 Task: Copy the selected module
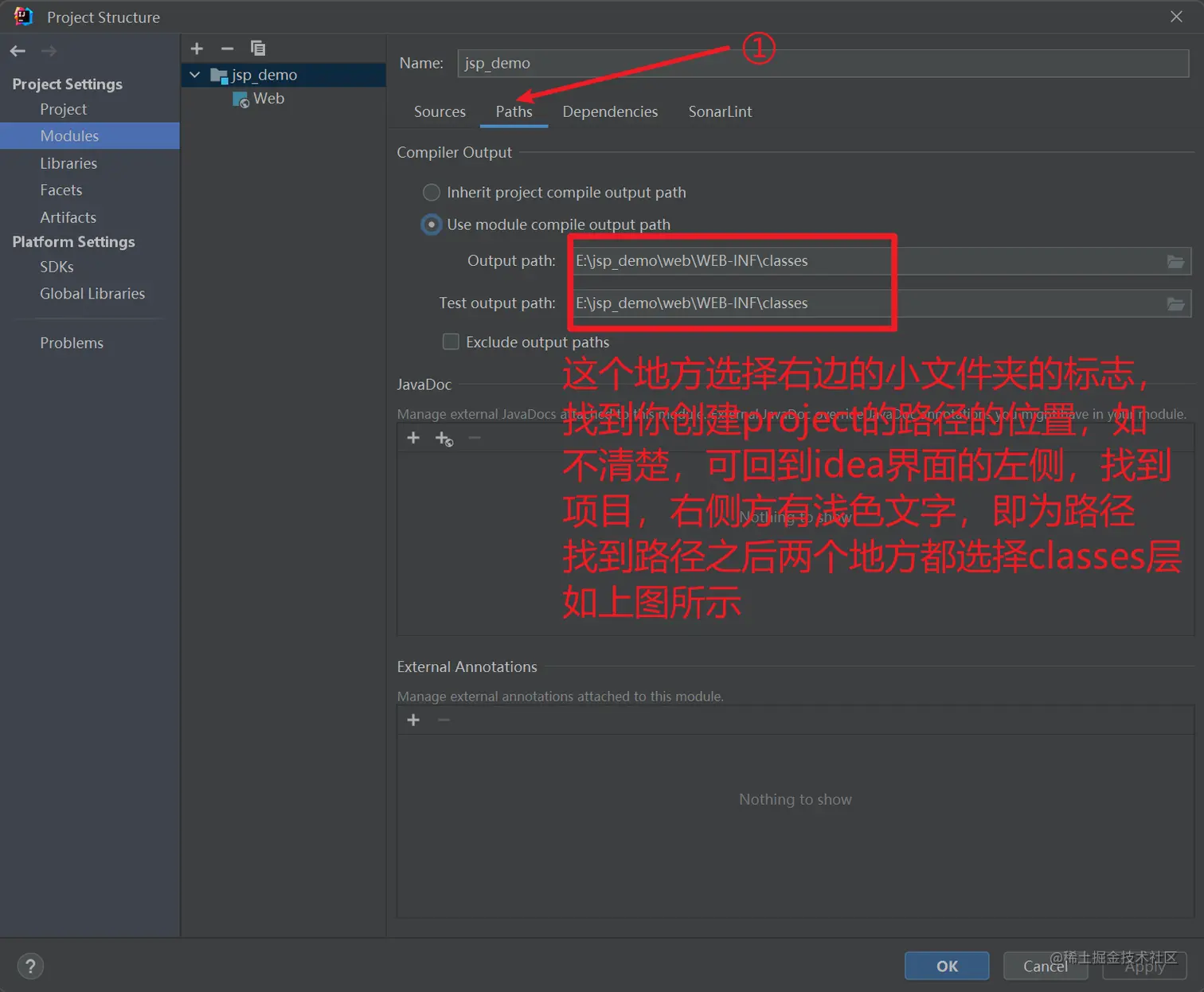[257, 49]
